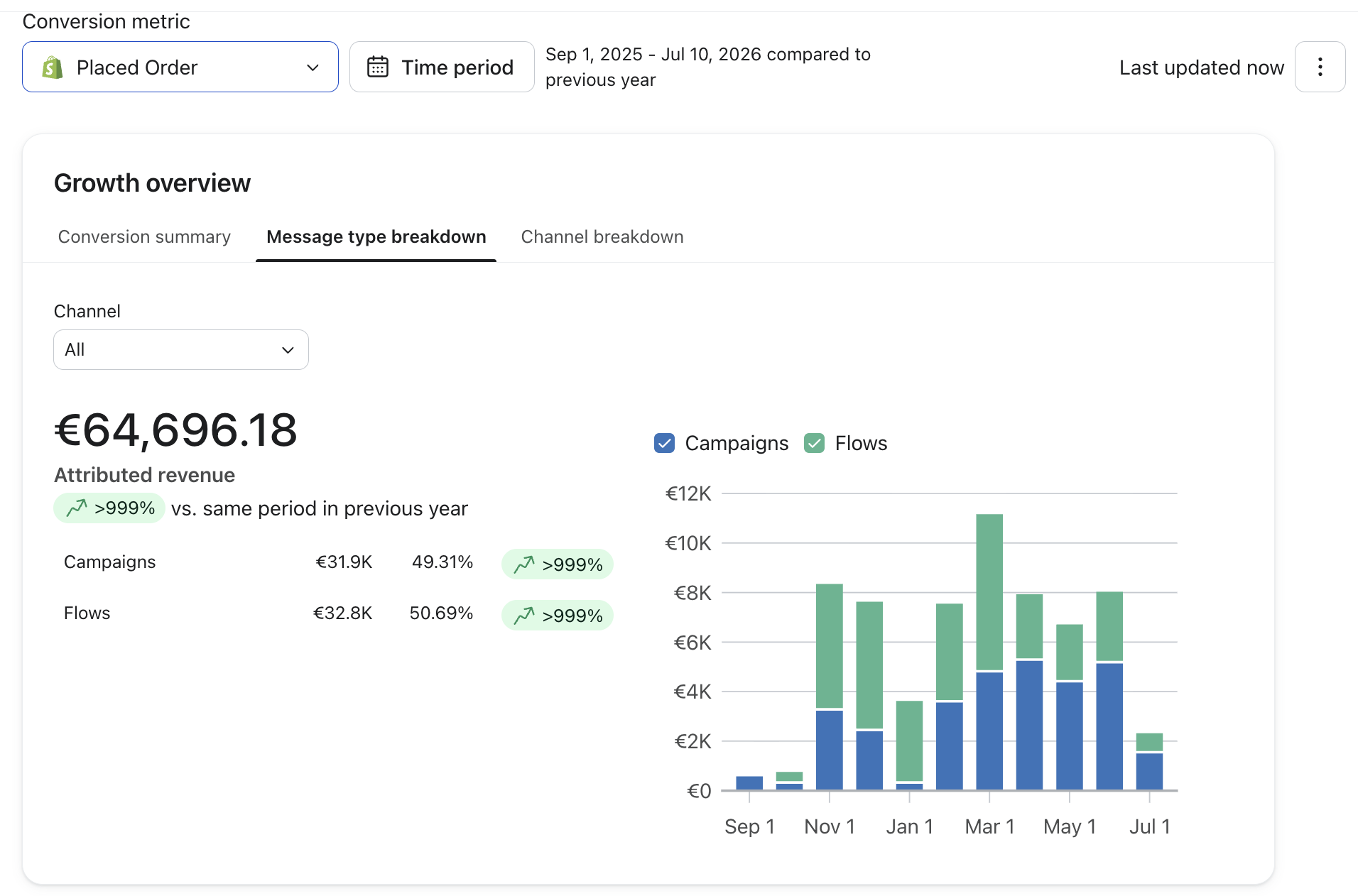Click the Campaigns row label in the table
Screen dimensions: 1358x896
(x=109, y=562)
